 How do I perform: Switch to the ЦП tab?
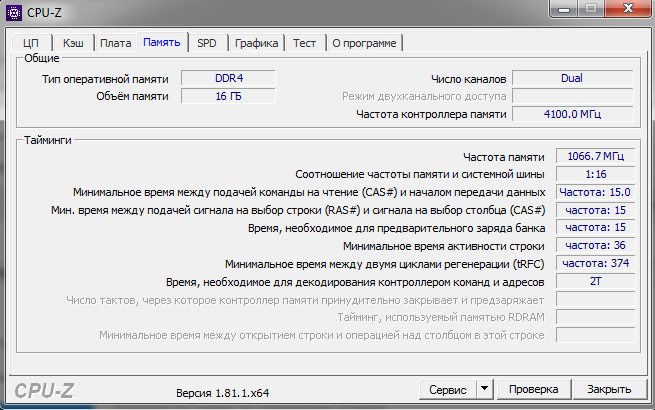click(31, 43)
